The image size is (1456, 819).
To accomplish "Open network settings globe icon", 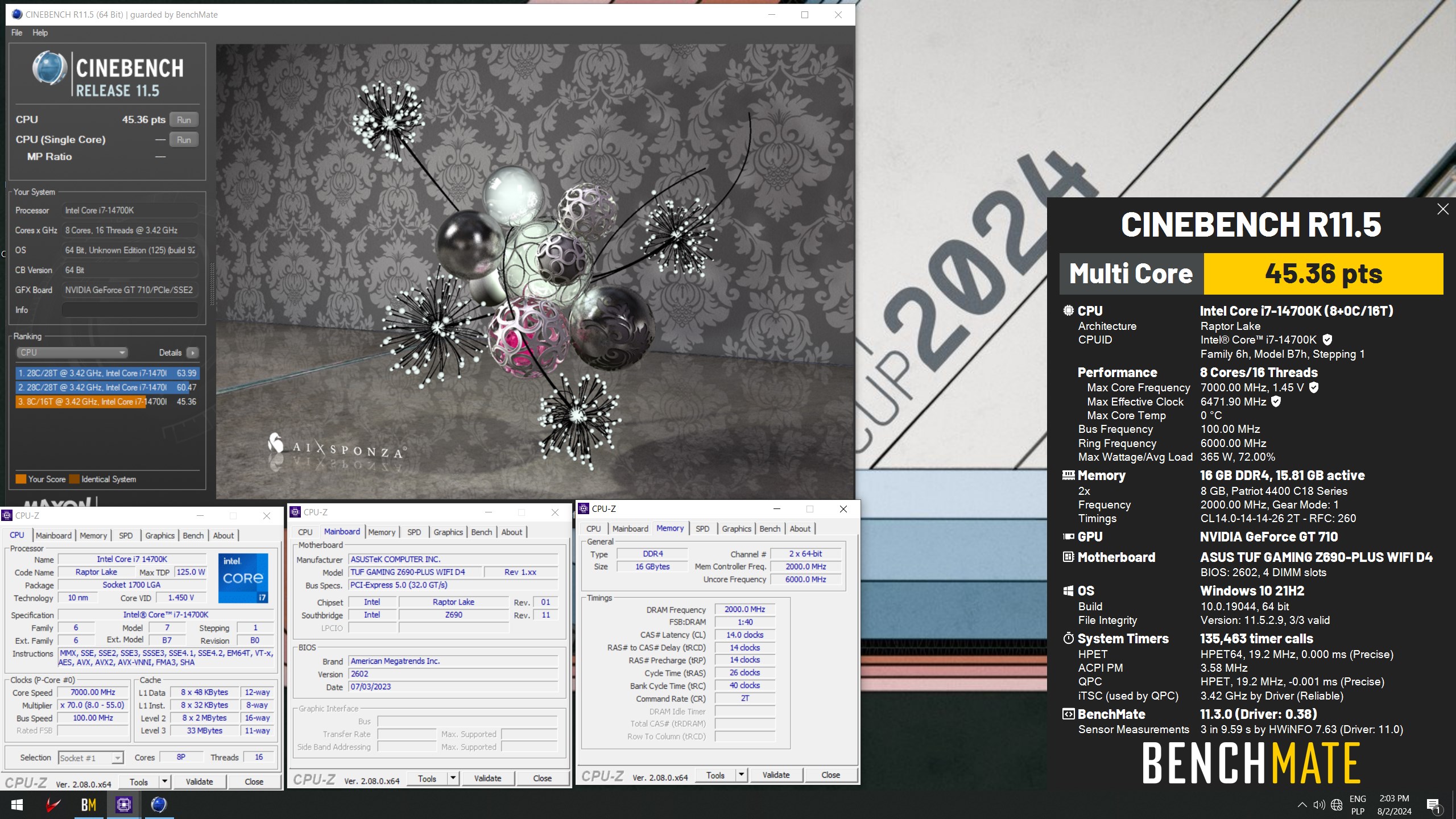I will [x=1337, y=805].
